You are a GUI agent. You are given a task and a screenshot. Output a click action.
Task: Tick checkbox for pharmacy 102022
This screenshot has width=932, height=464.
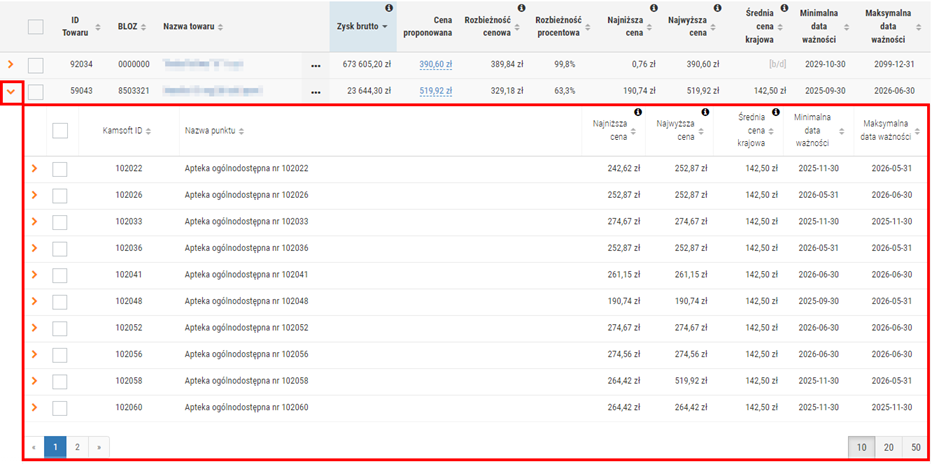60,169
